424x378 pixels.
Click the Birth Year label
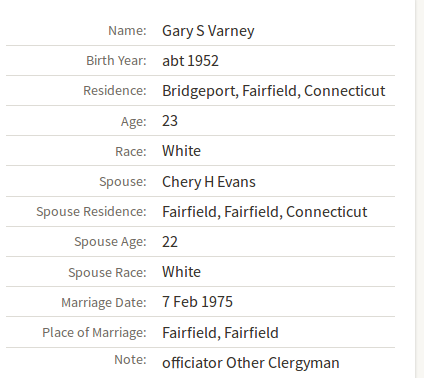[x=116, y=61]
